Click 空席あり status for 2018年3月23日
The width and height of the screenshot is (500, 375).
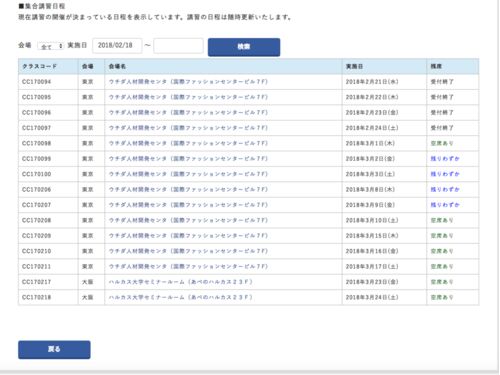[x=442, y=282]
